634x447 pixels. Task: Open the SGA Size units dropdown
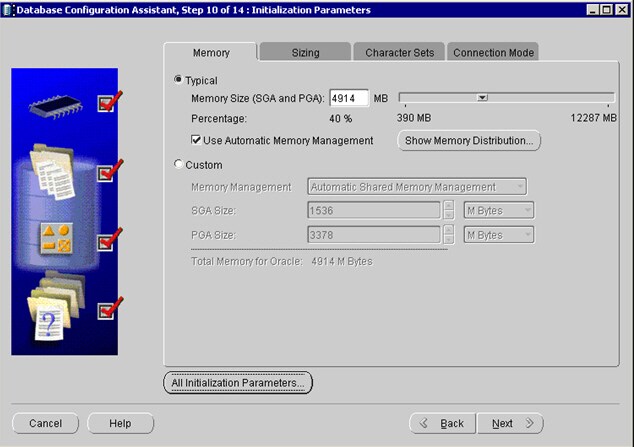pyautogui.click(x=499, y=210)
